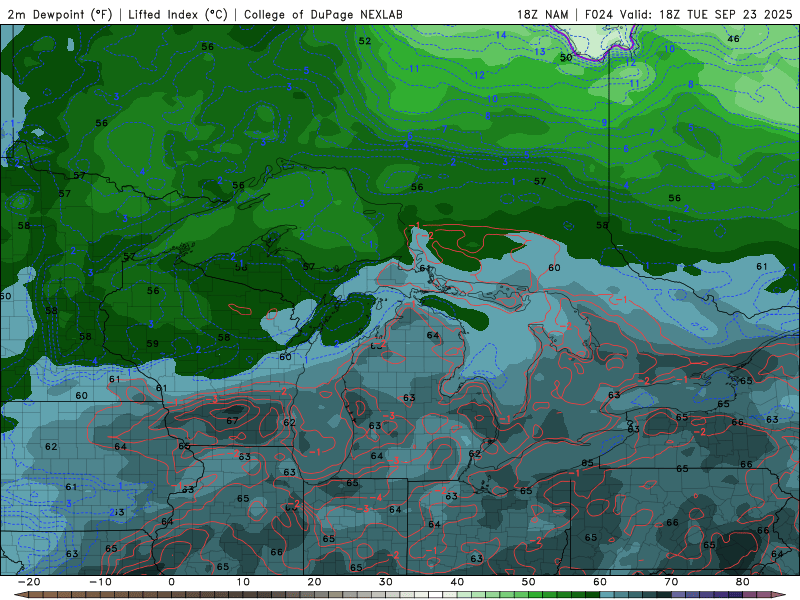Click the "2m Dewpoint (°F)" title text
Image resolution: width=800 pixels, height=600 pixels.
coord(60,14)
